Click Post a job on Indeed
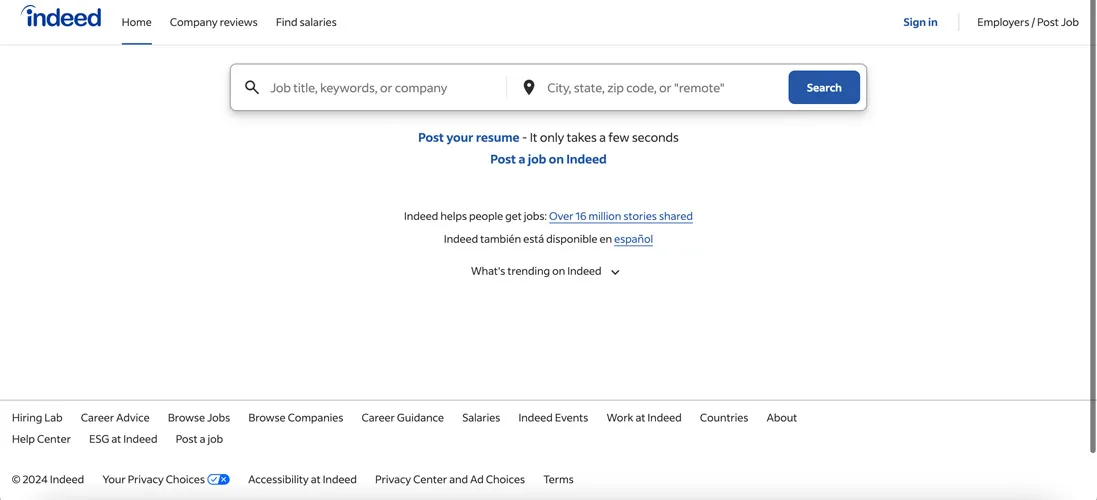The image size is (1097, 500). click(548, 159)
